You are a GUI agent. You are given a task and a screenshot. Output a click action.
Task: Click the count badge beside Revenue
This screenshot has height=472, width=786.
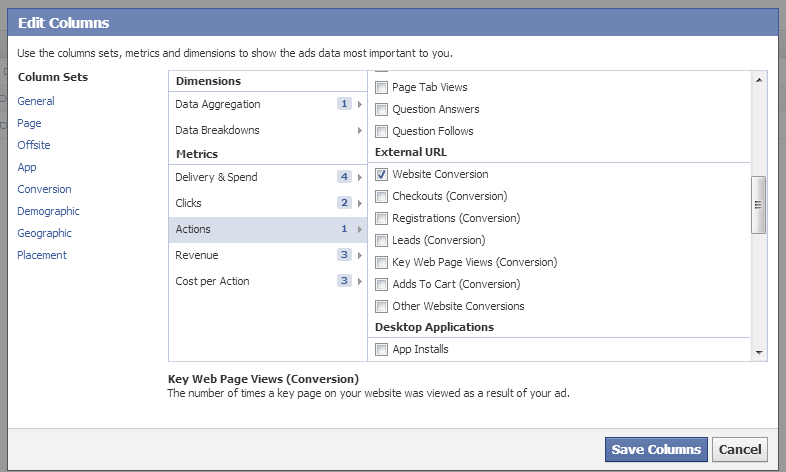click(344, 255)
